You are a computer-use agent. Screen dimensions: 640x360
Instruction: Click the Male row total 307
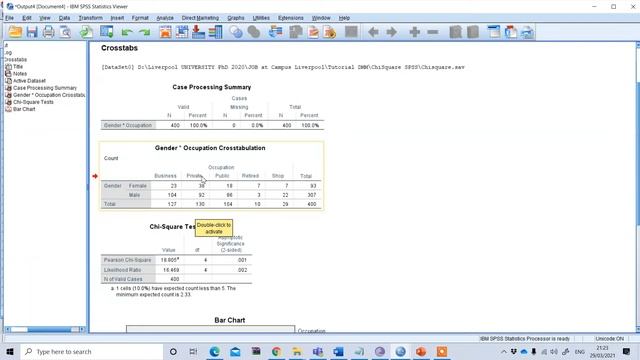[311, 195]
